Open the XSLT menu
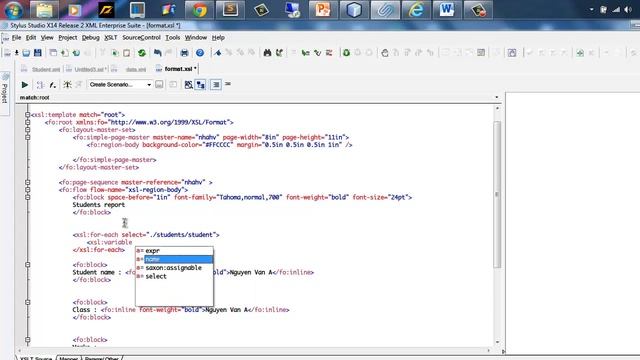The width and height of the screenshot is (640, 360). point(111,38)
